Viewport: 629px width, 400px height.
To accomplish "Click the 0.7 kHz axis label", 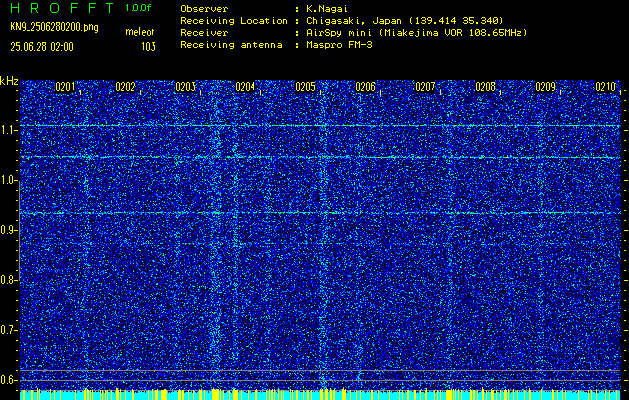I will (8, 330).
